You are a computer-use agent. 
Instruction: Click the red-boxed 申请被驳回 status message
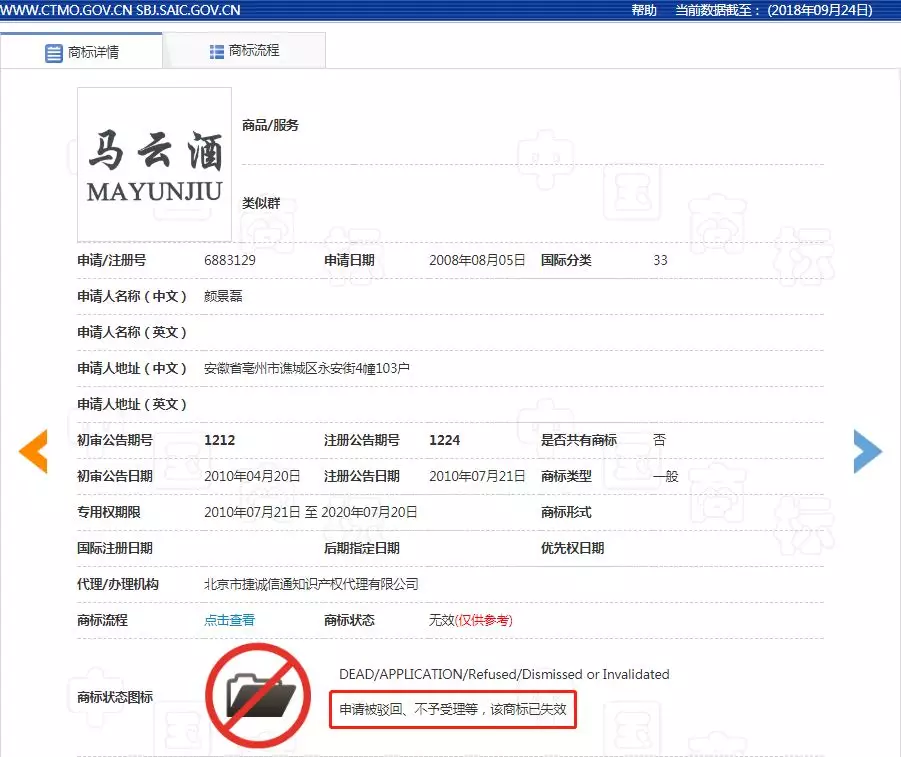[453, 709]
